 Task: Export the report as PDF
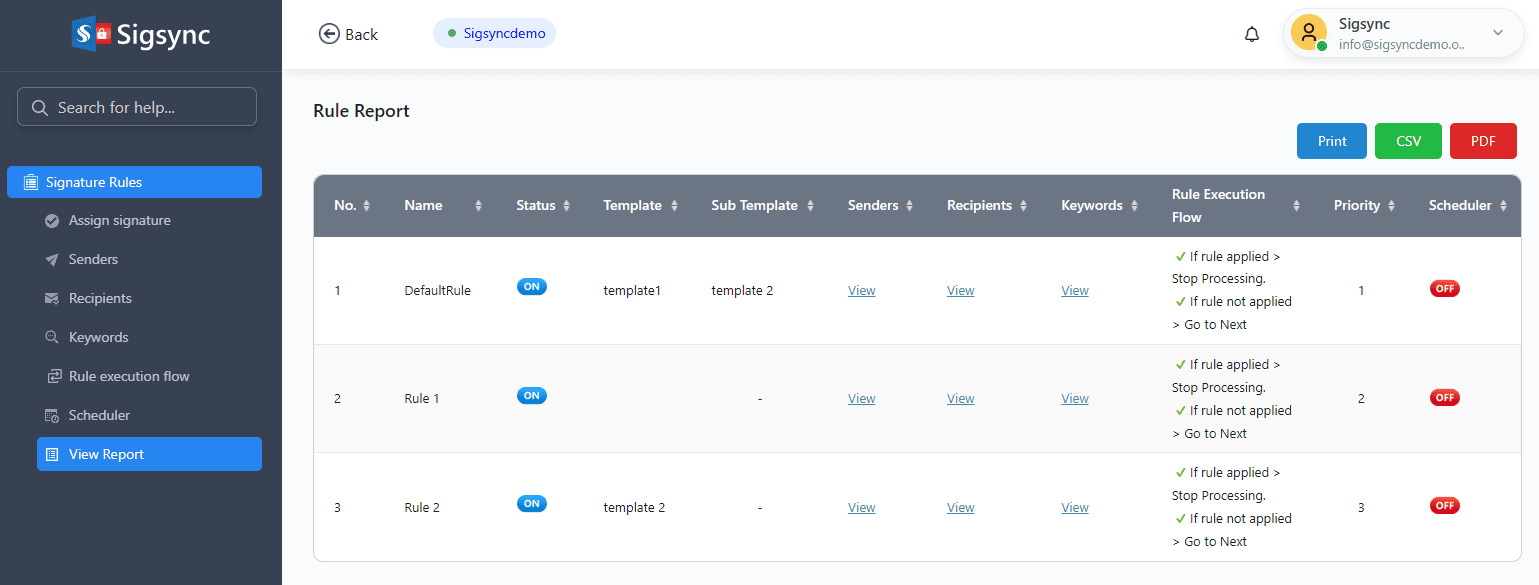tap(1482, 141)
